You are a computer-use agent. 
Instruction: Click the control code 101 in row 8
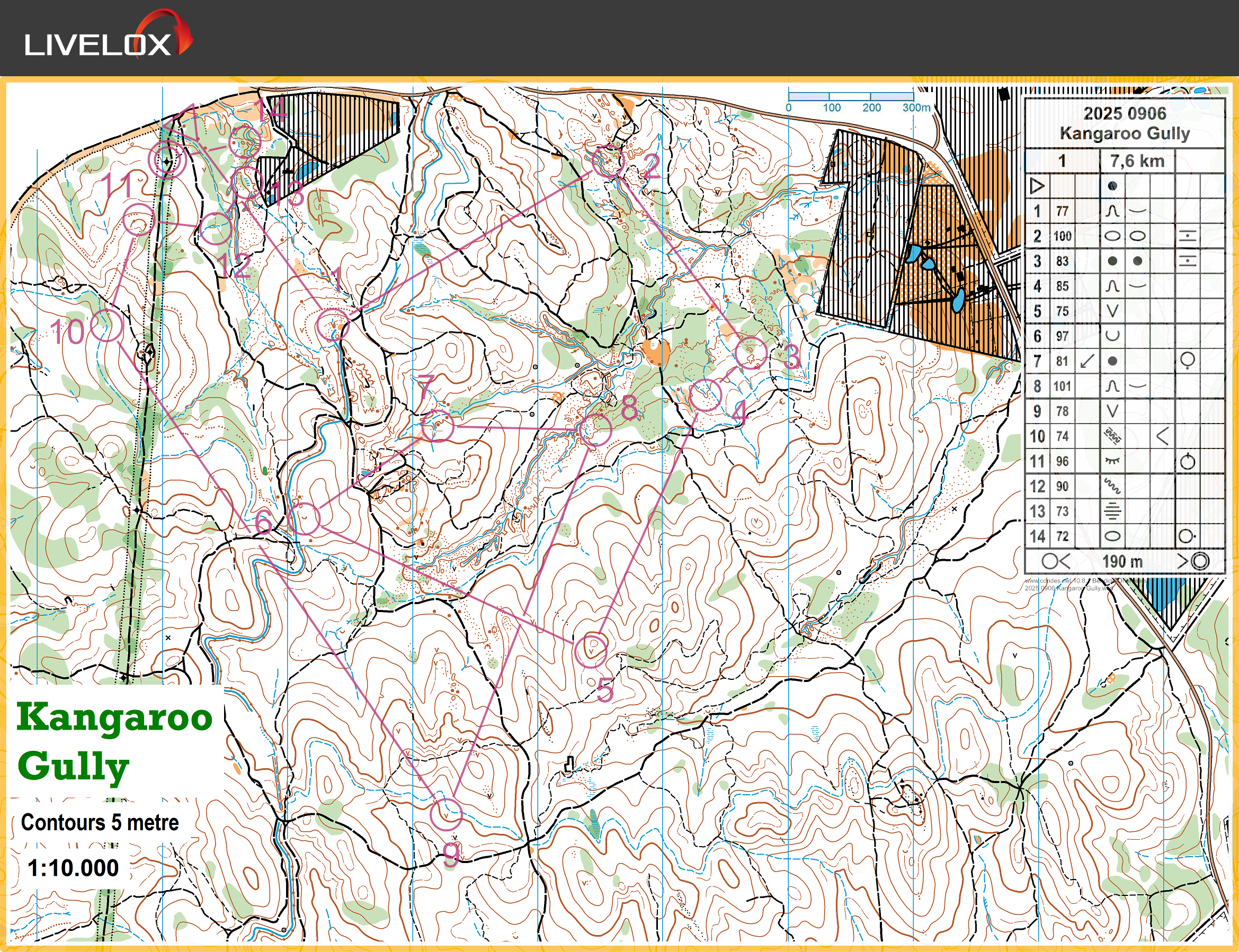click(x=1062, y=387)
